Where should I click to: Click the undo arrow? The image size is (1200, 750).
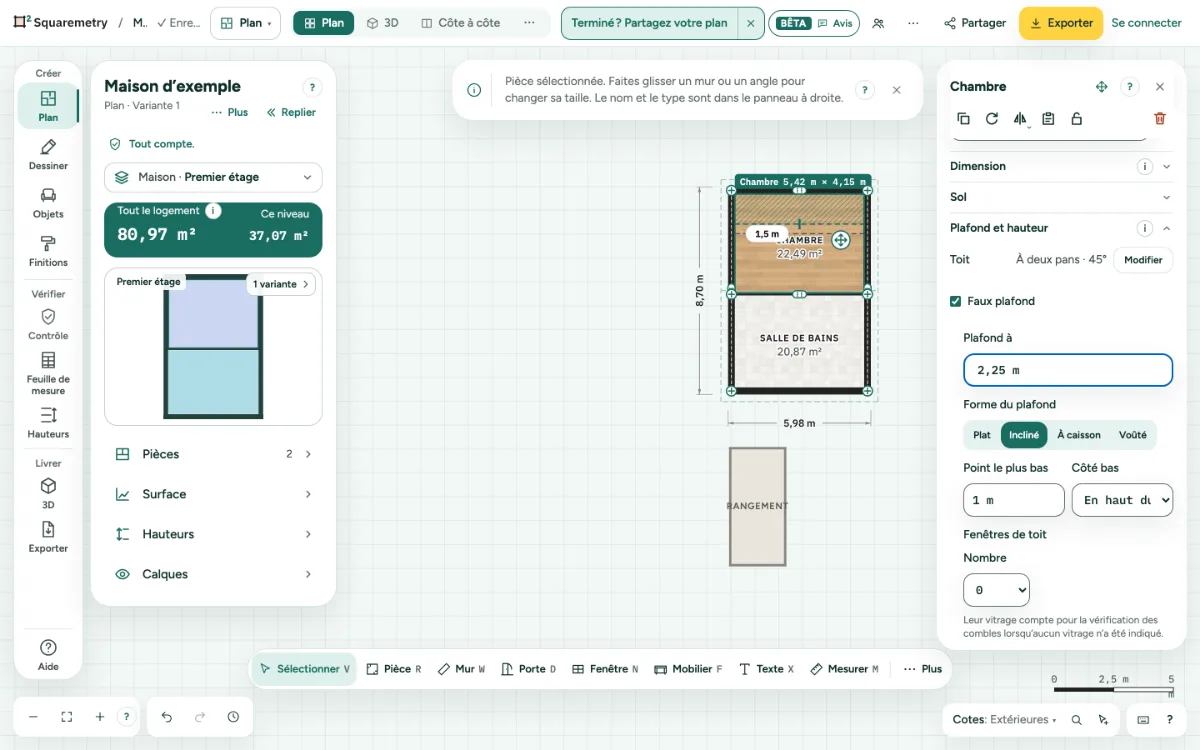click(167, 717)
